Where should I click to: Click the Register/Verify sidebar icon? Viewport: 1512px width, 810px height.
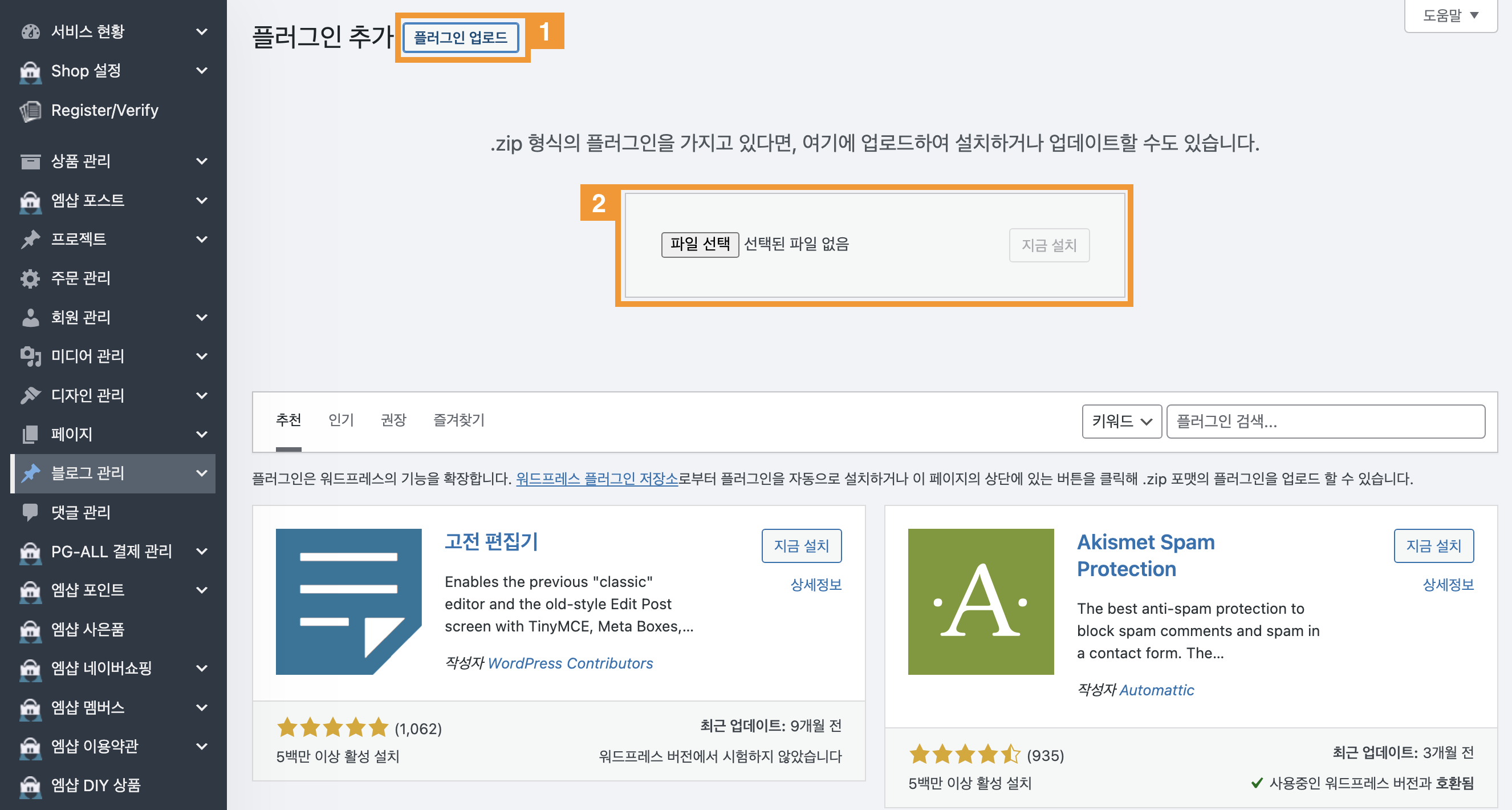[x=30, y=111]
